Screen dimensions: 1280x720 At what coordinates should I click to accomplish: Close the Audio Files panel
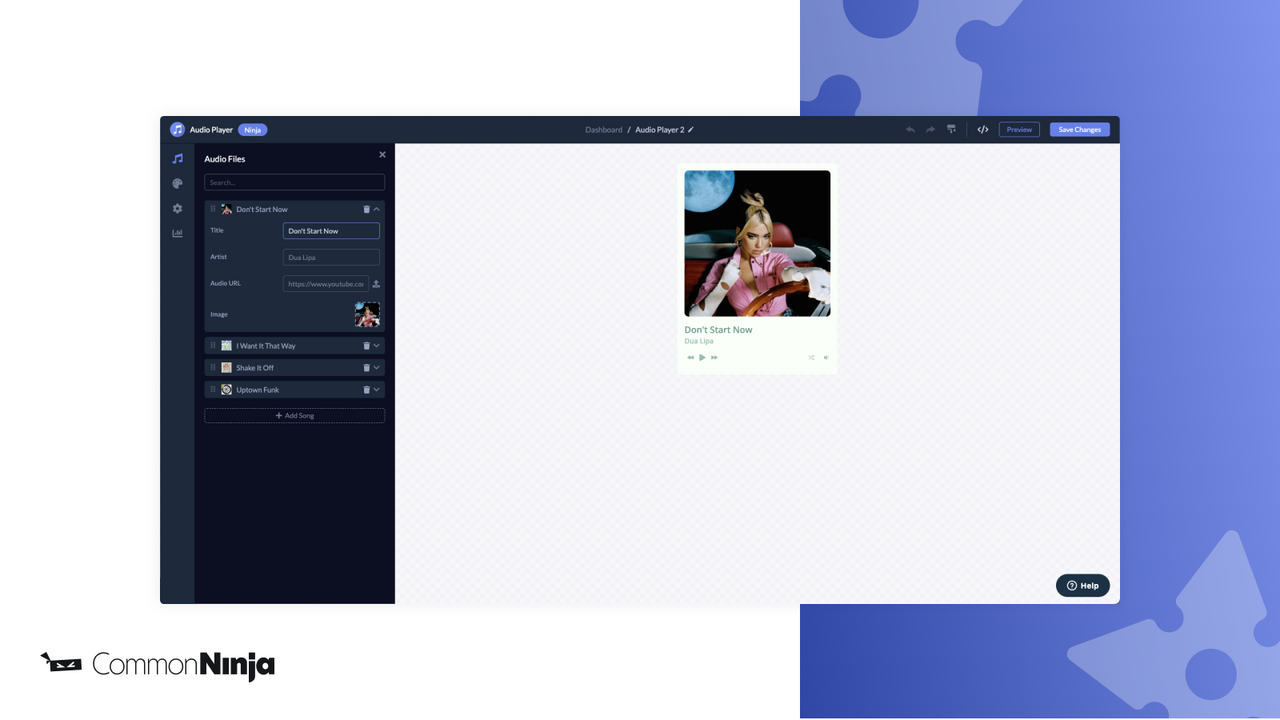pos(382,155)
